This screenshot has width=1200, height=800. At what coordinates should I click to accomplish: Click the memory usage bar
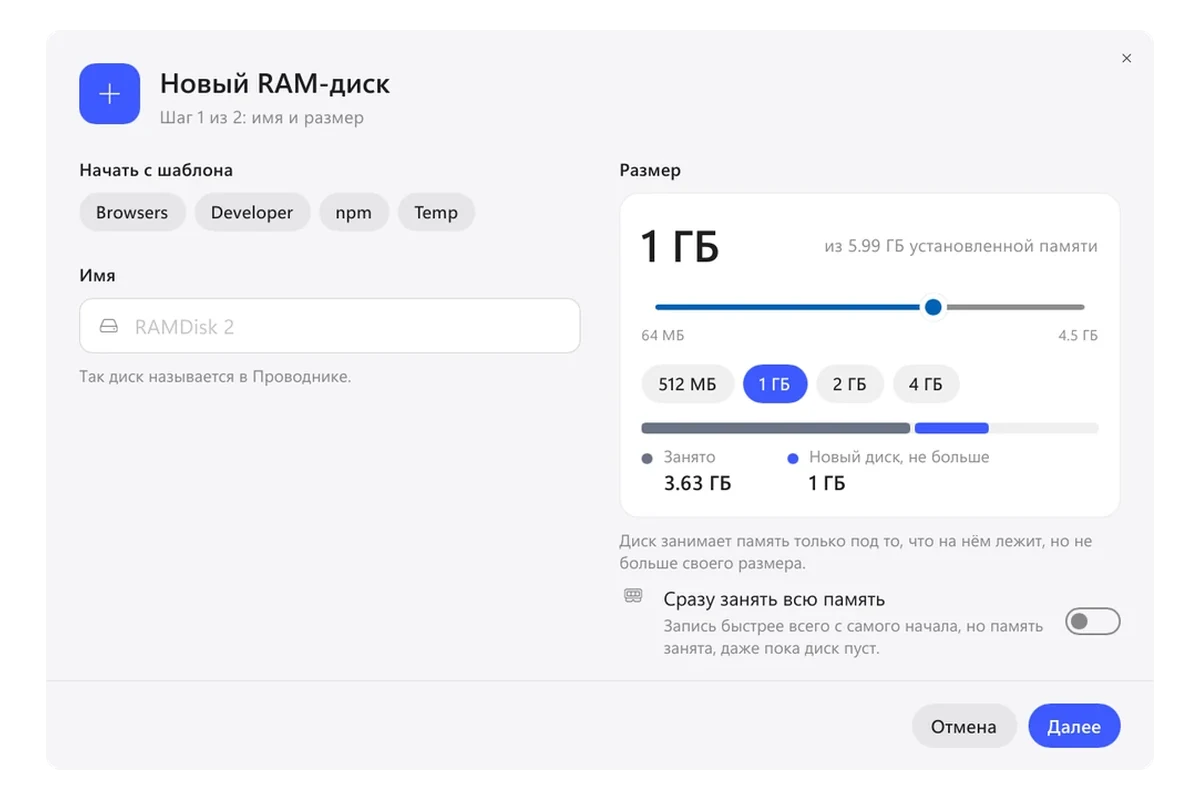[870, 428]
